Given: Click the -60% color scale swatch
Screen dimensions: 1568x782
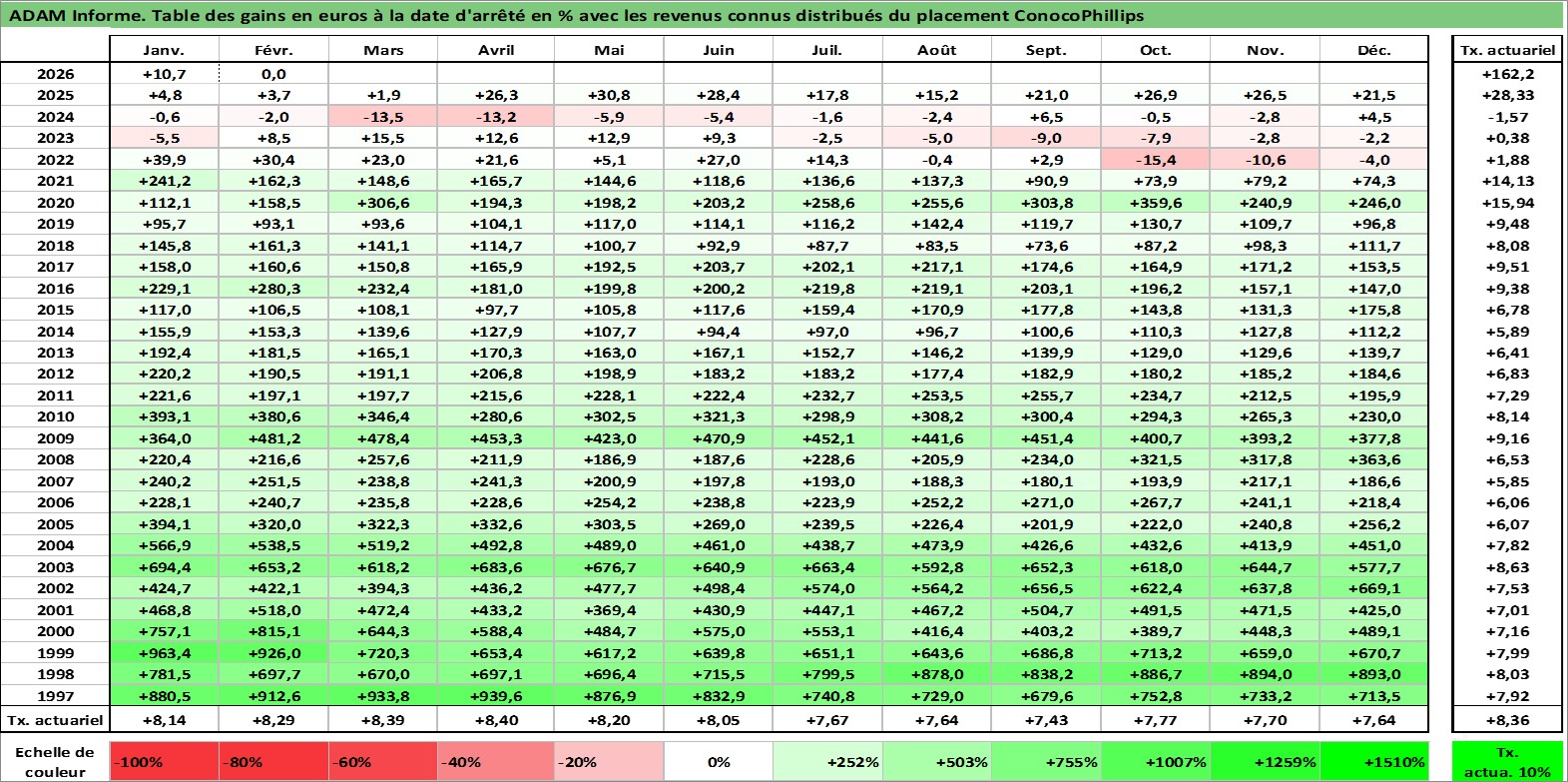Looking at the screenshot, I should [x=383, y=761].
